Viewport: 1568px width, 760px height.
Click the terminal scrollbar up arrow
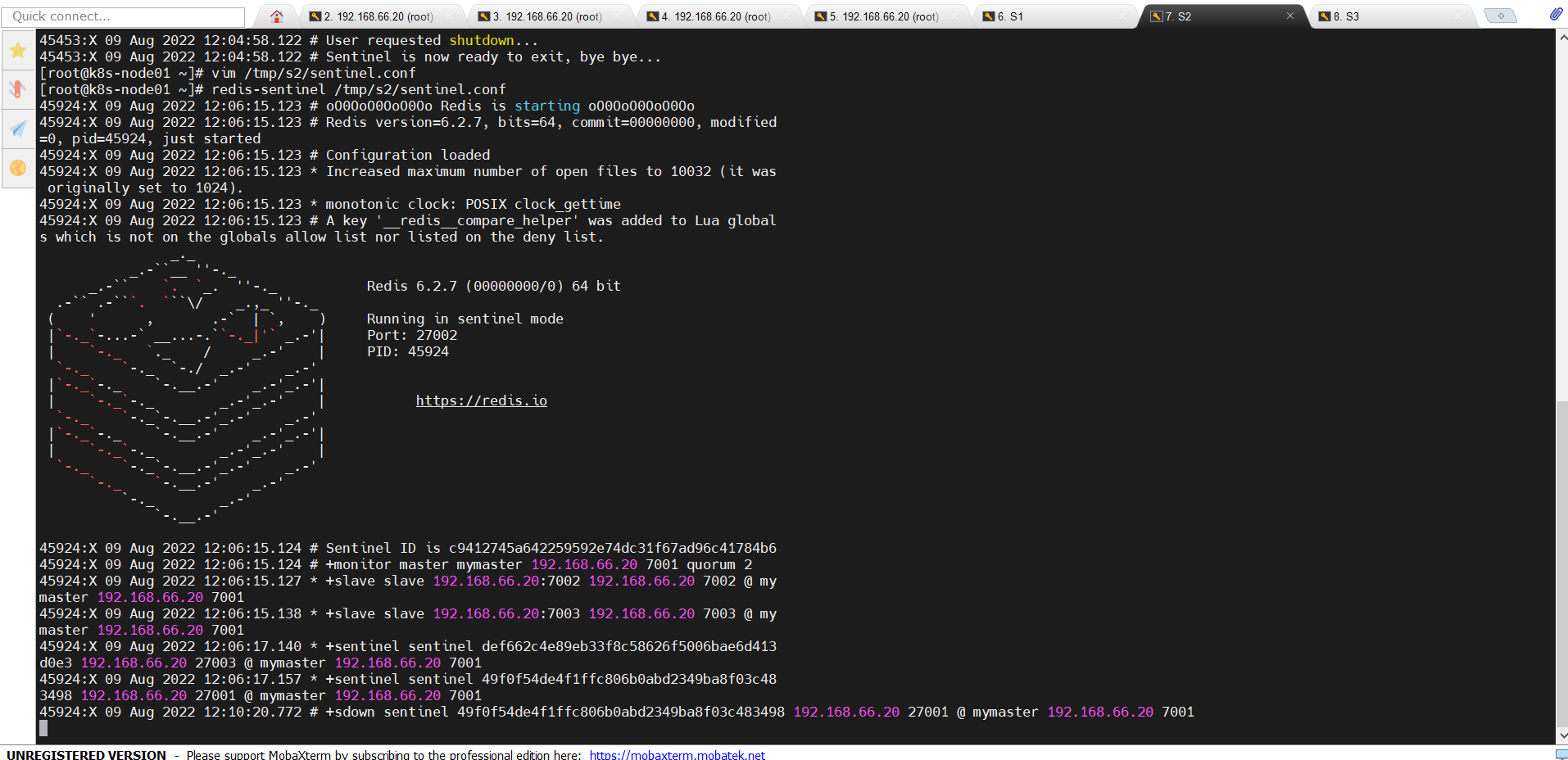tap(1561, 36)
